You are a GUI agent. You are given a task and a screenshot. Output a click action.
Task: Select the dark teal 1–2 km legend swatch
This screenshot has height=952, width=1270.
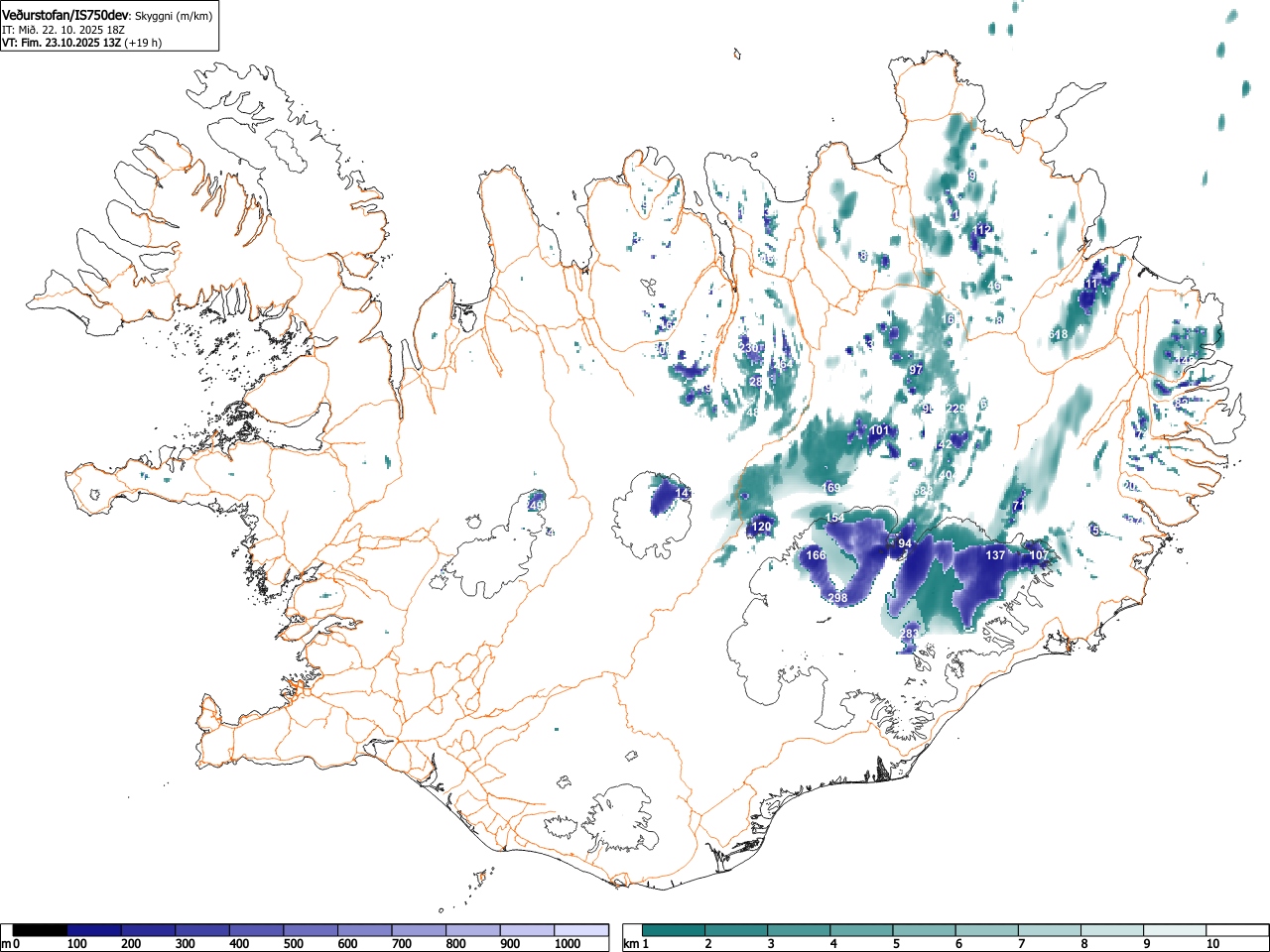click(x=674, y=930)
